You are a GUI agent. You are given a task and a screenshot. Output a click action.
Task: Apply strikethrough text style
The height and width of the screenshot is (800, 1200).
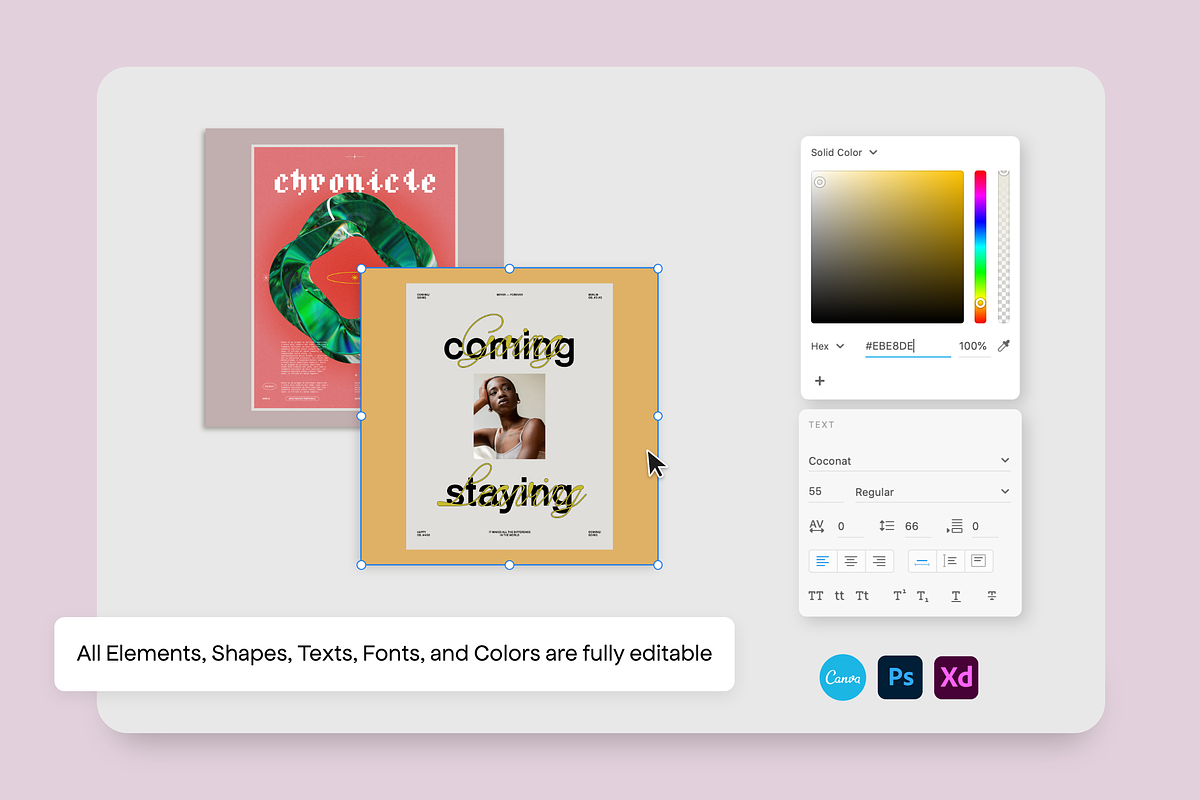tap(992, 596)
